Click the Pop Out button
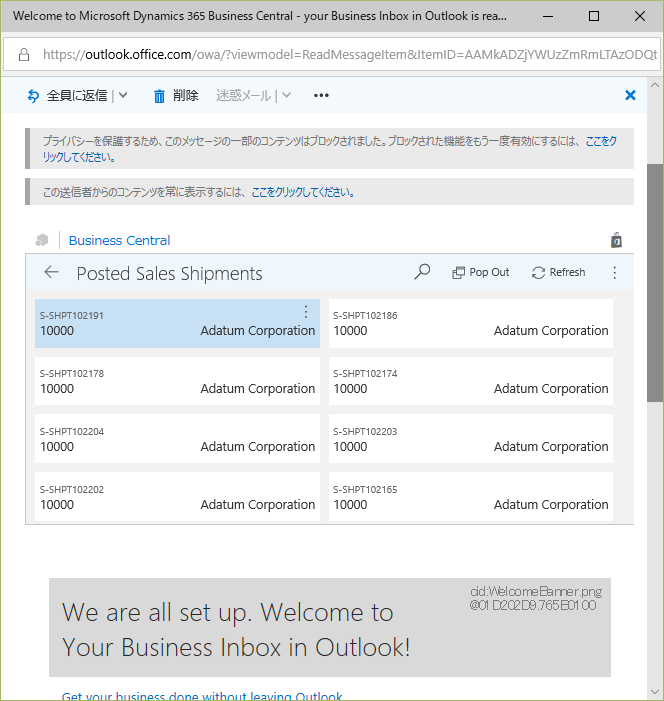The height and width of the screenshot is (701, 664). [480, 272]
